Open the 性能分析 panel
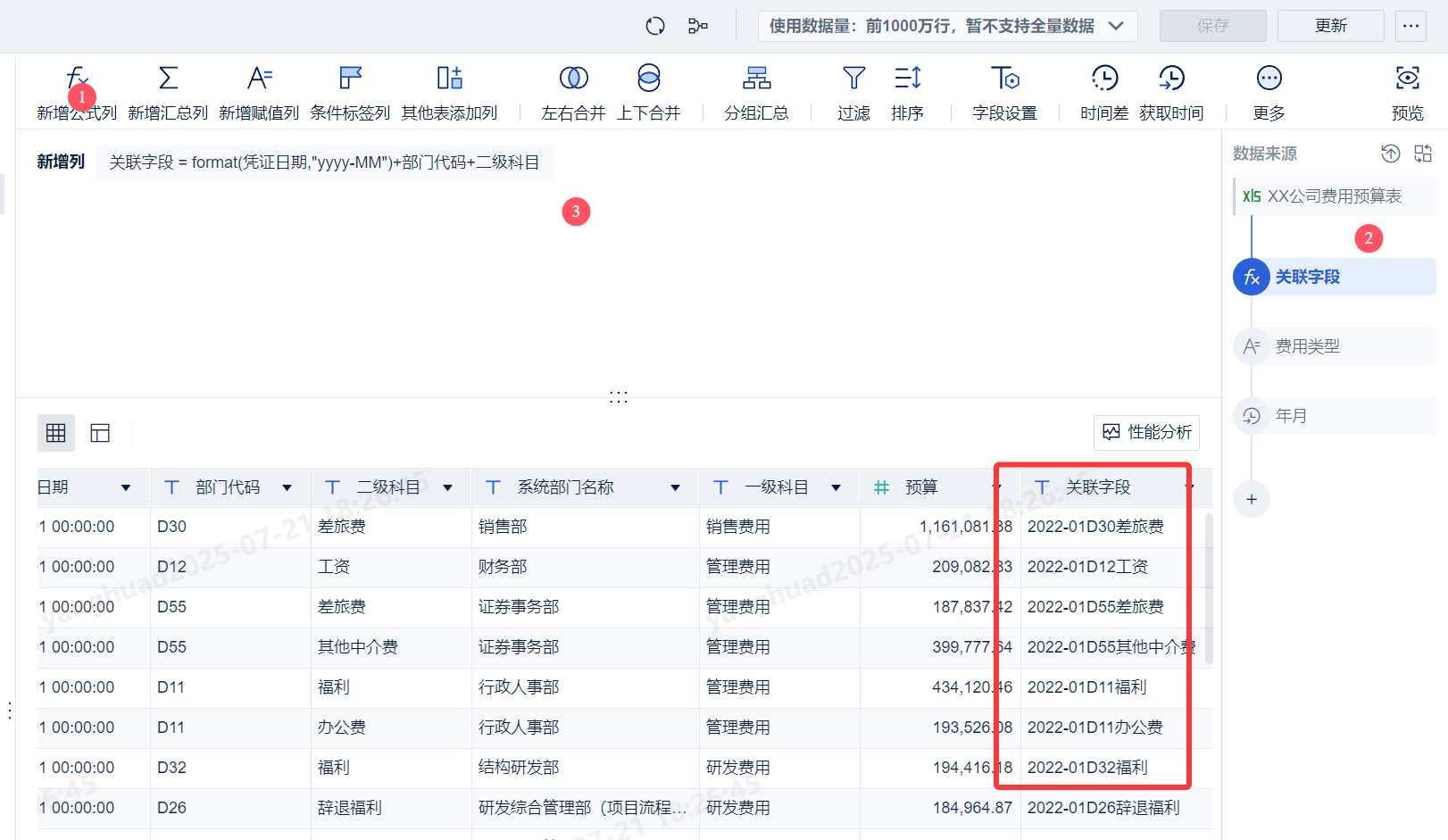 pyautogui.click(x=1146, y=433)
